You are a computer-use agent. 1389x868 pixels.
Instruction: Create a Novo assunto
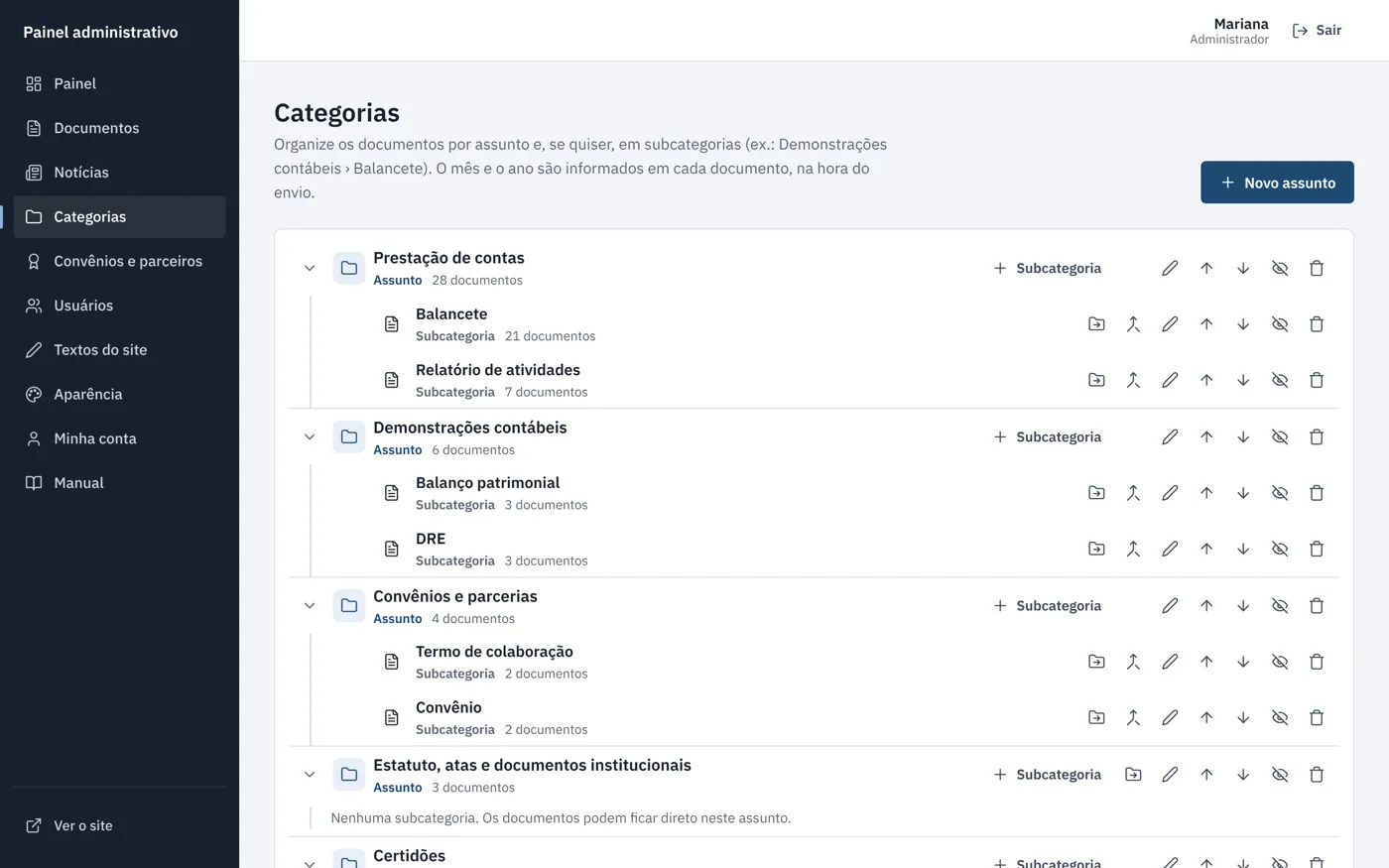(x=1277, y=183)
